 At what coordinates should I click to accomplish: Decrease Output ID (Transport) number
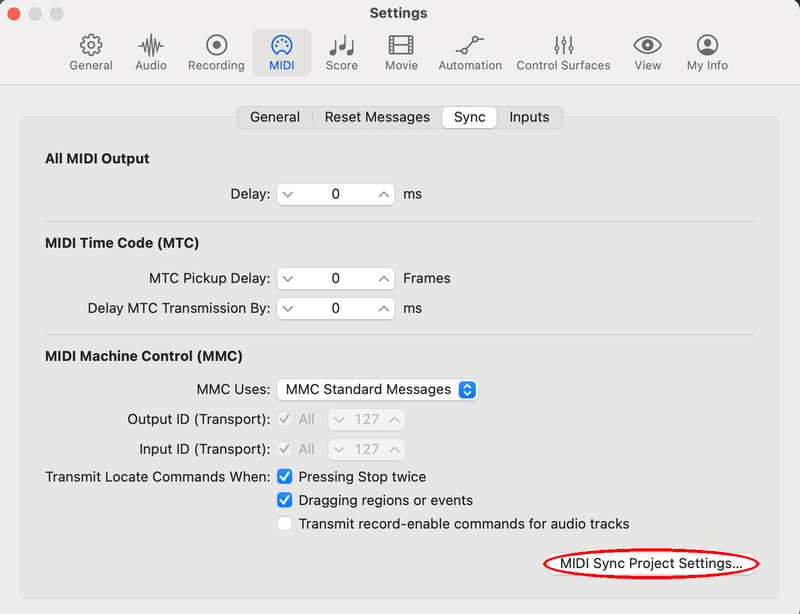click(x=339, y=420)
